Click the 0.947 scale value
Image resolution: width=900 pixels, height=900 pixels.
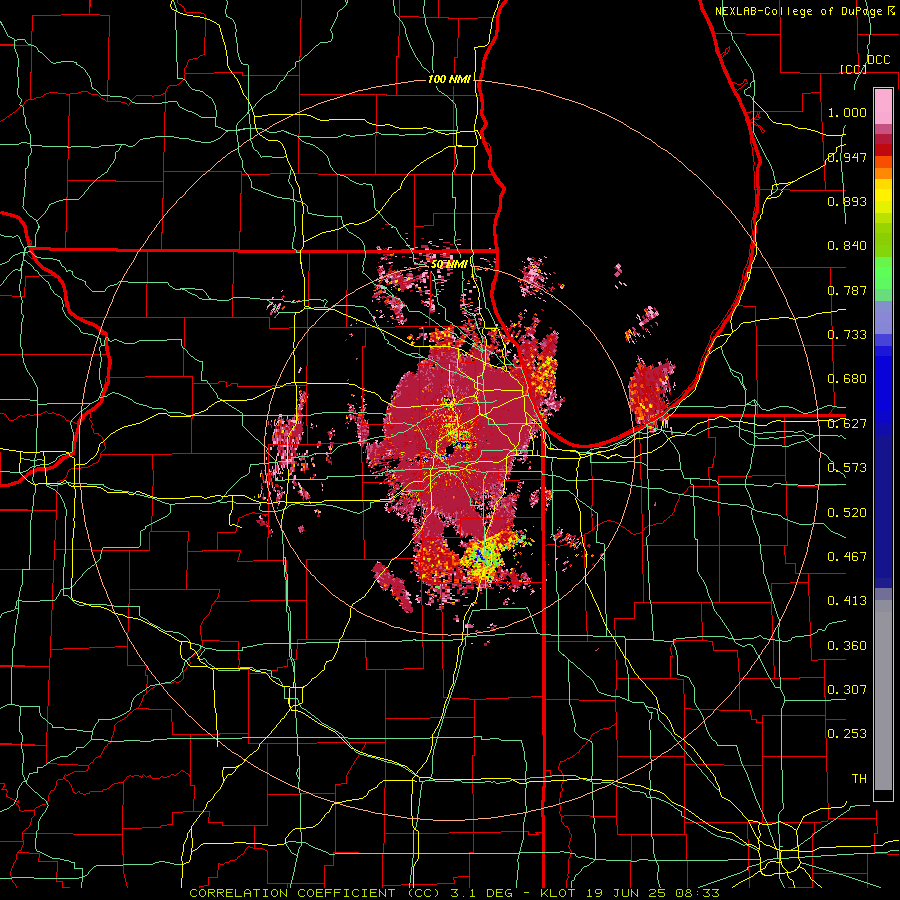(x=847, y=157)
